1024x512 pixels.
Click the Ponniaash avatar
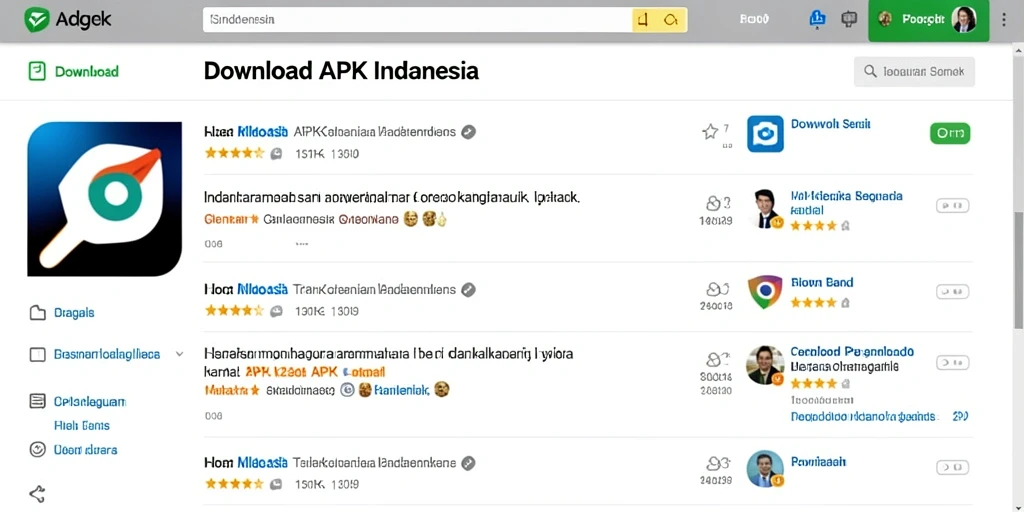click(765, 468)
